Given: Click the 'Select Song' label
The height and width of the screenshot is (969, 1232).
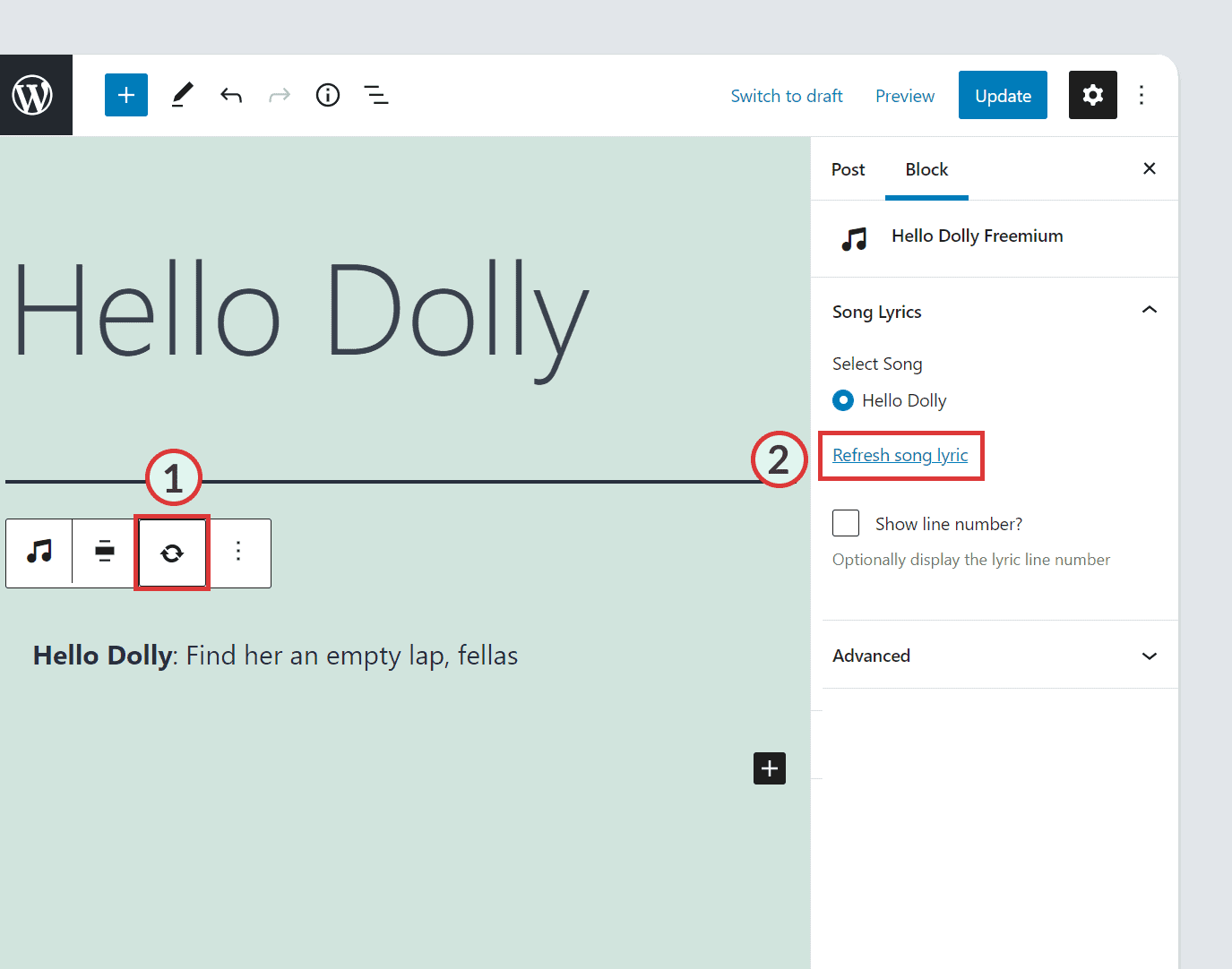Looking at the screenshot, I should pos(877,364).
